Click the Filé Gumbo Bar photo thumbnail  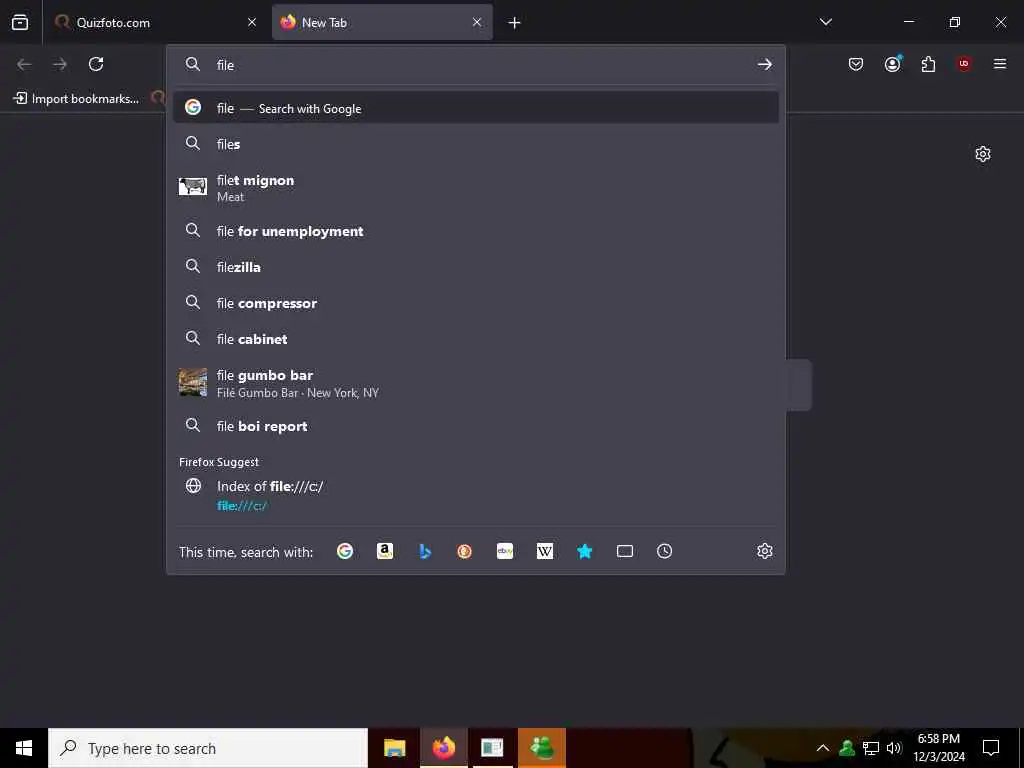[x=193, y=383]
